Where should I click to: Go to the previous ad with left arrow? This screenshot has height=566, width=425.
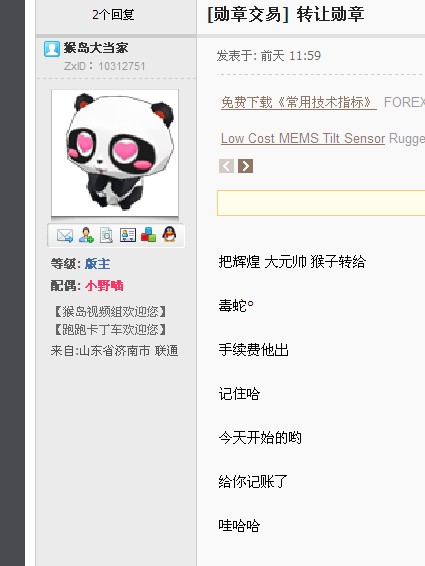pyautogui.click(x=226, y=166)
